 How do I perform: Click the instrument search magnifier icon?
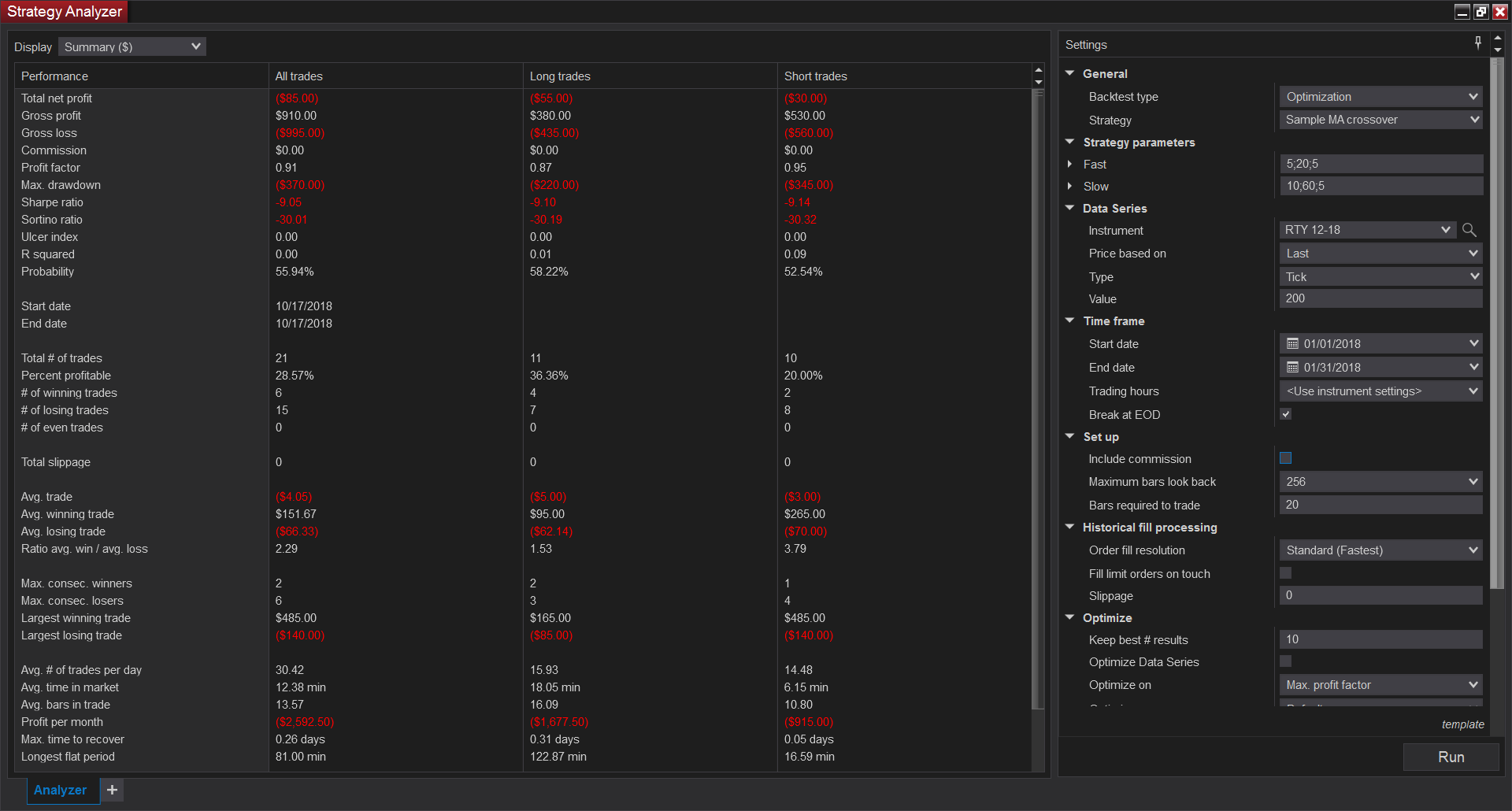[x=1469, y=230]
